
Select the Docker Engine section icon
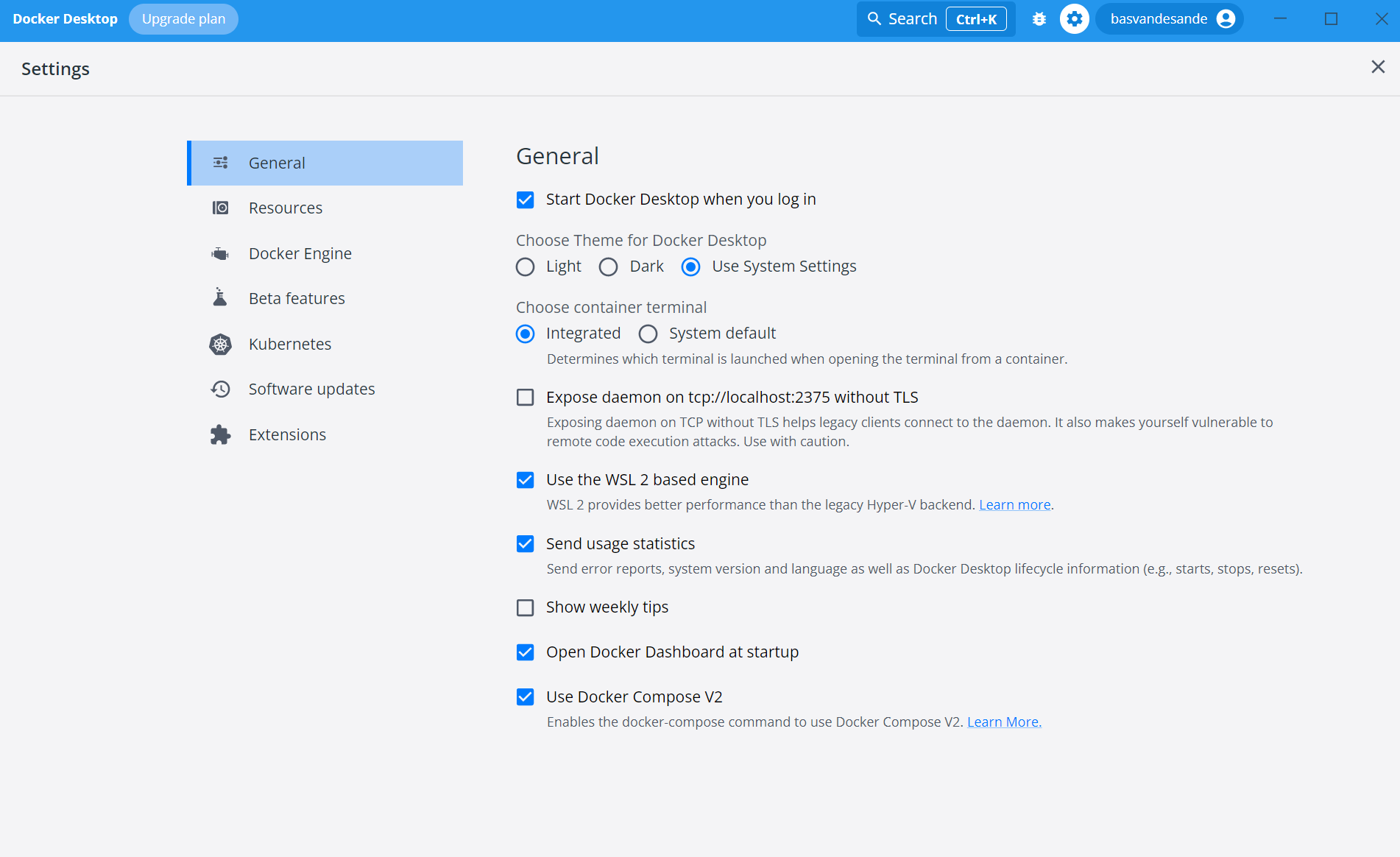pos(221,253)
